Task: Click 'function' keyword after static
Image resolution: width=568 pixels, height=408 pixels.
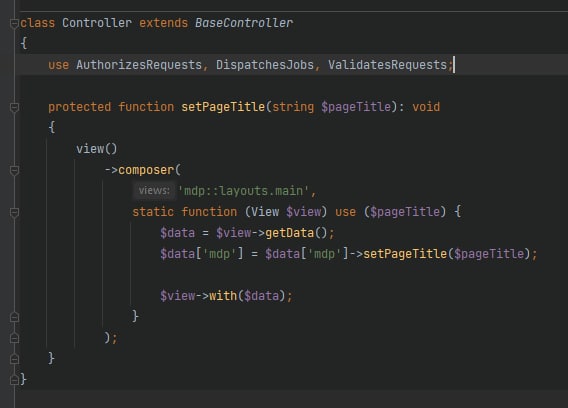Action: coord(209,212)
